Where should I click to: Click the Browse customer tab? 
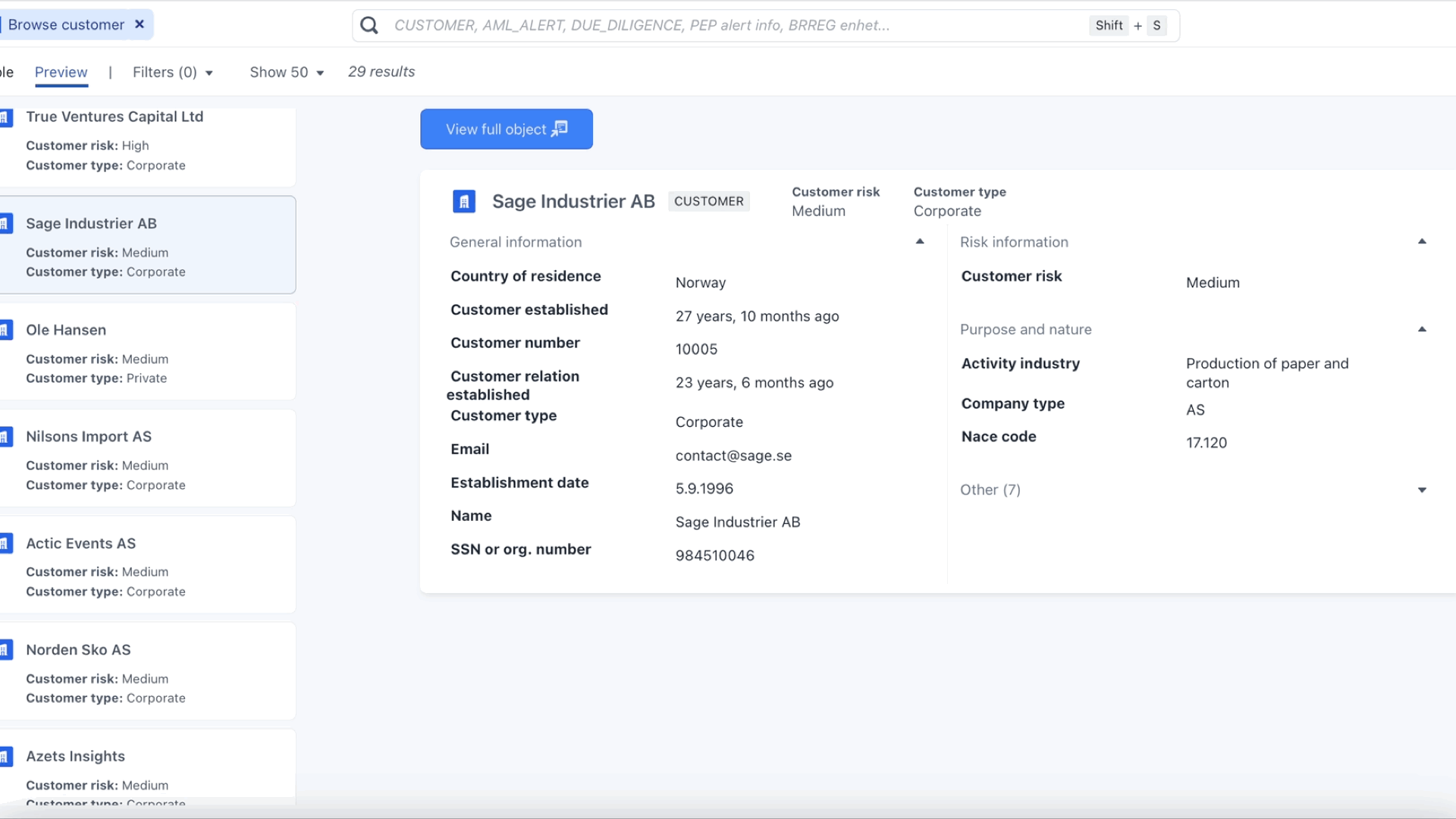click(x=66, y=24)
